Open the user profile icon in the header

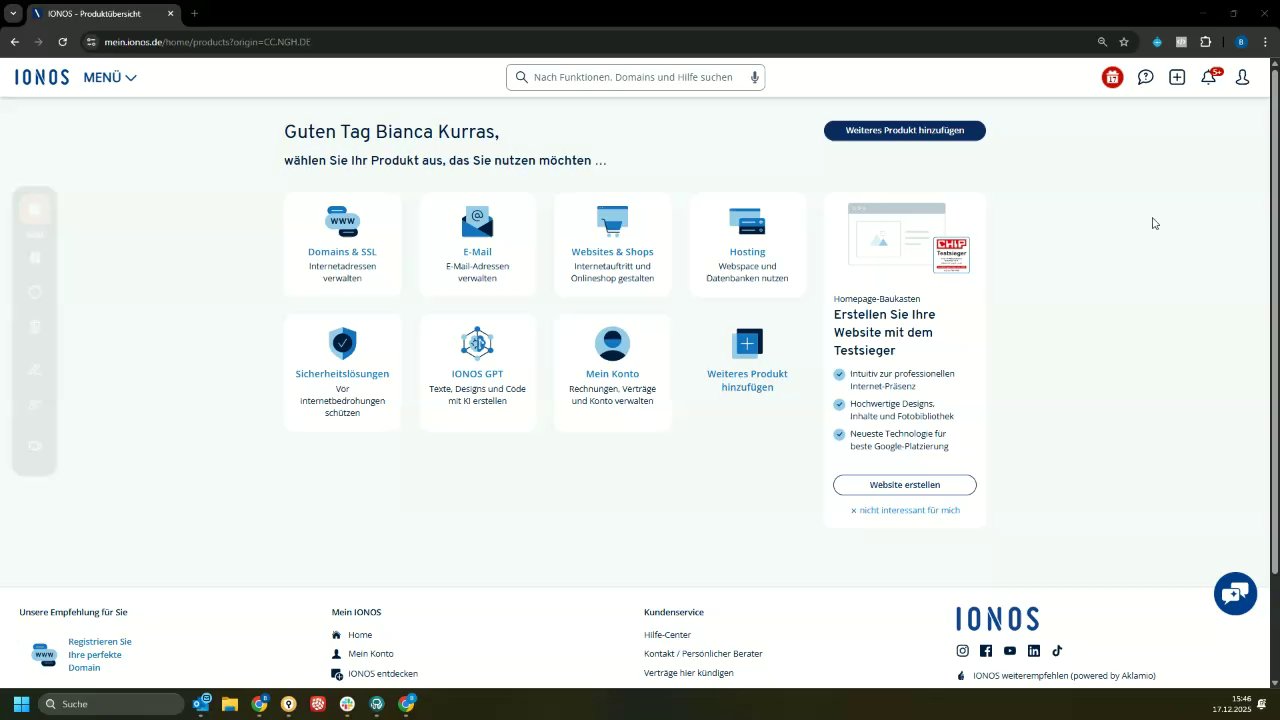[1242, 77]
